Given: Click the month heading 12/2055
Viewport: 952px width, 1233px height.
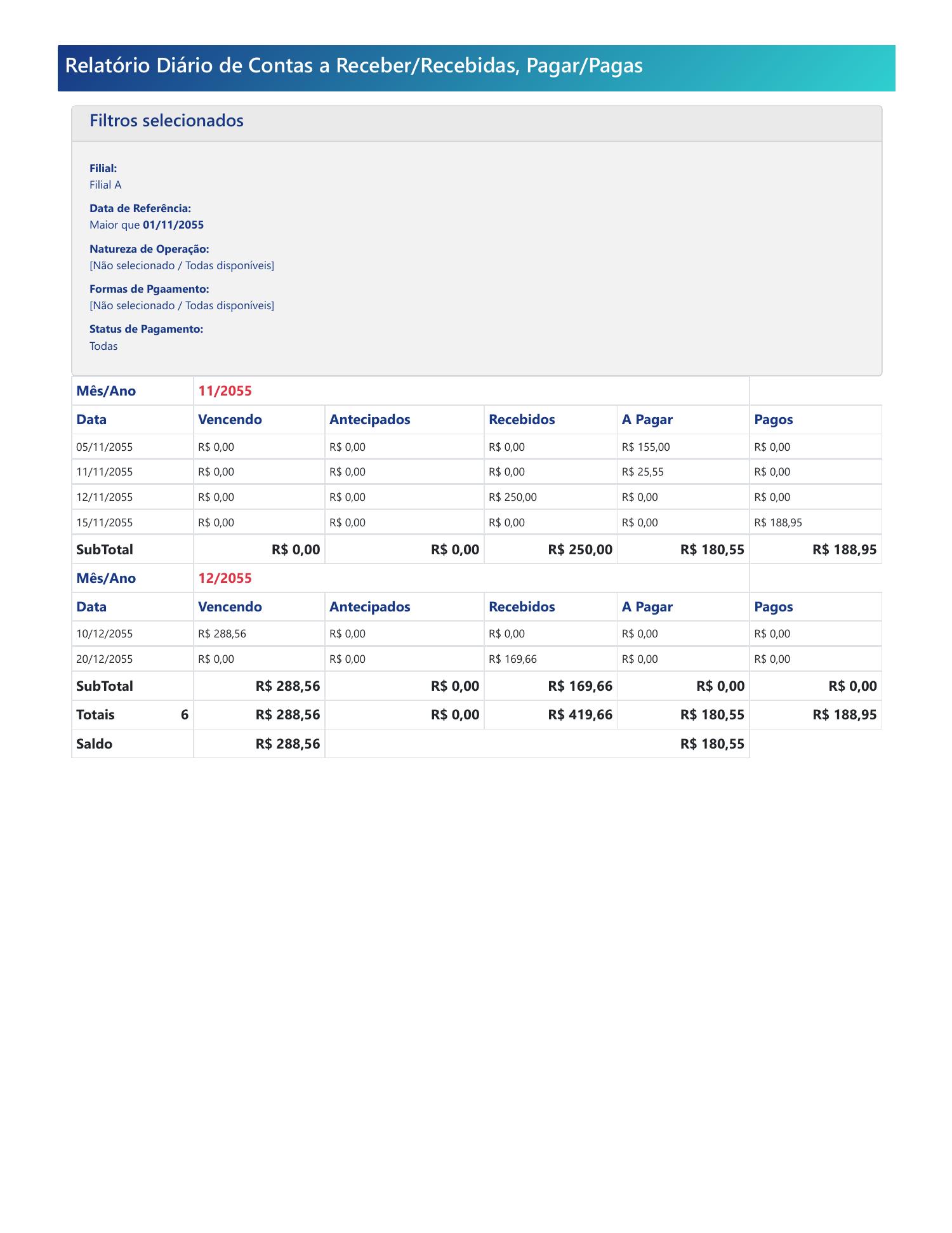Looking at the screenshot, I should [225, 578].
